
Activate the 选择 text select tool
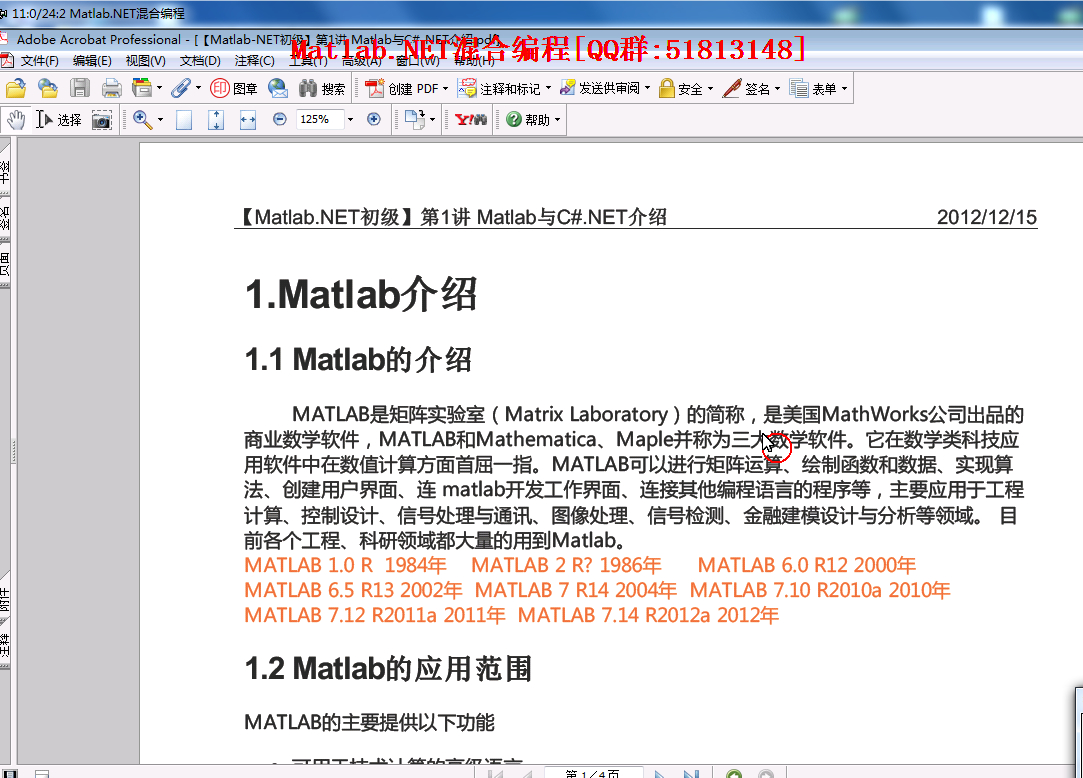pyautogui.click(x=59, y=120)
